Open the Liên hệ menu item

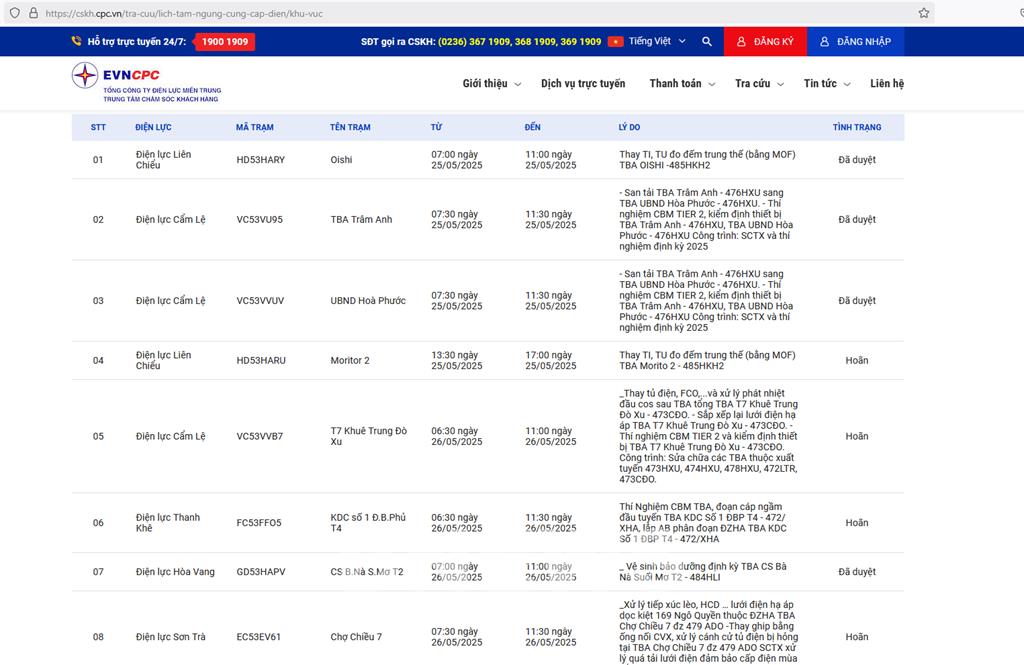pos(886,84)
